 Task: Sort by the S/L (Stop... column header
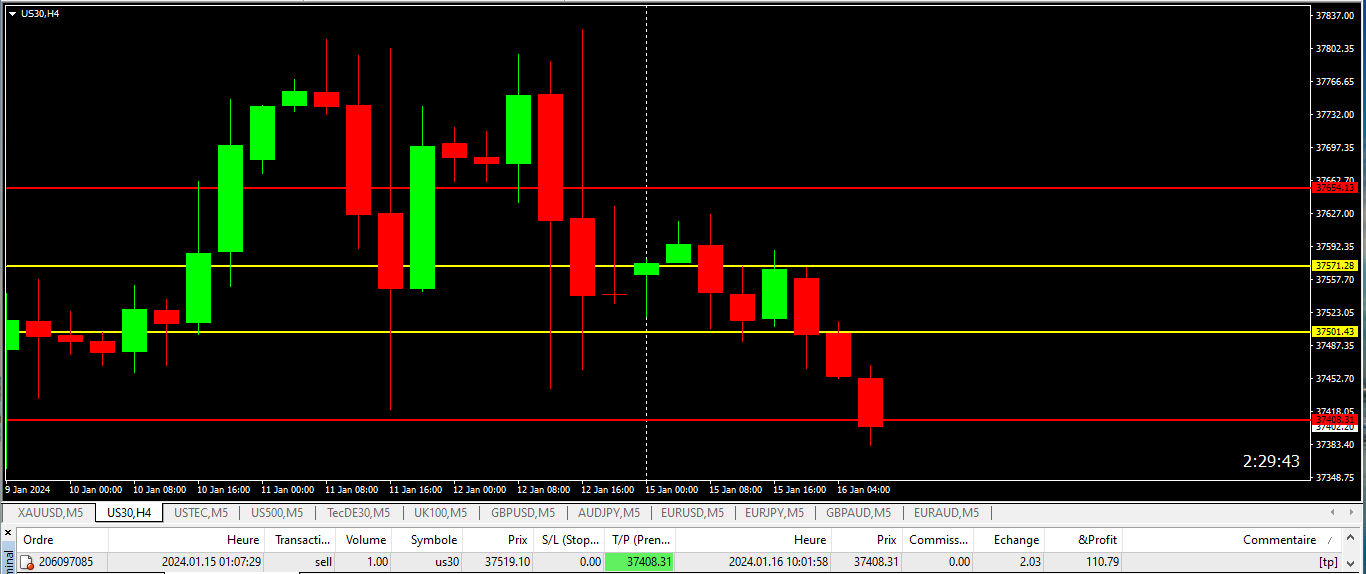tap(570, 540)
